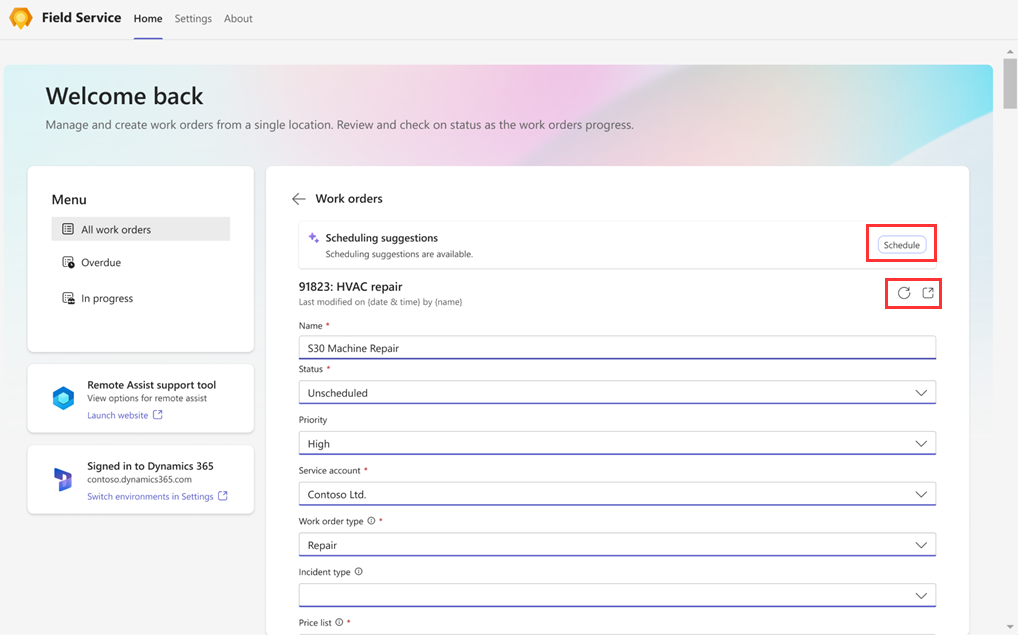
Task: Refresh the HVAC repair work order
Action: (904, 293)
